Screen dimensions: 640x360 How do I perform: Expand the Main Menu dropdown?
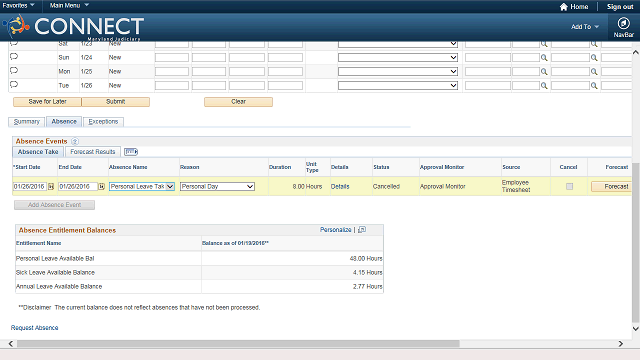click(69, 5)
